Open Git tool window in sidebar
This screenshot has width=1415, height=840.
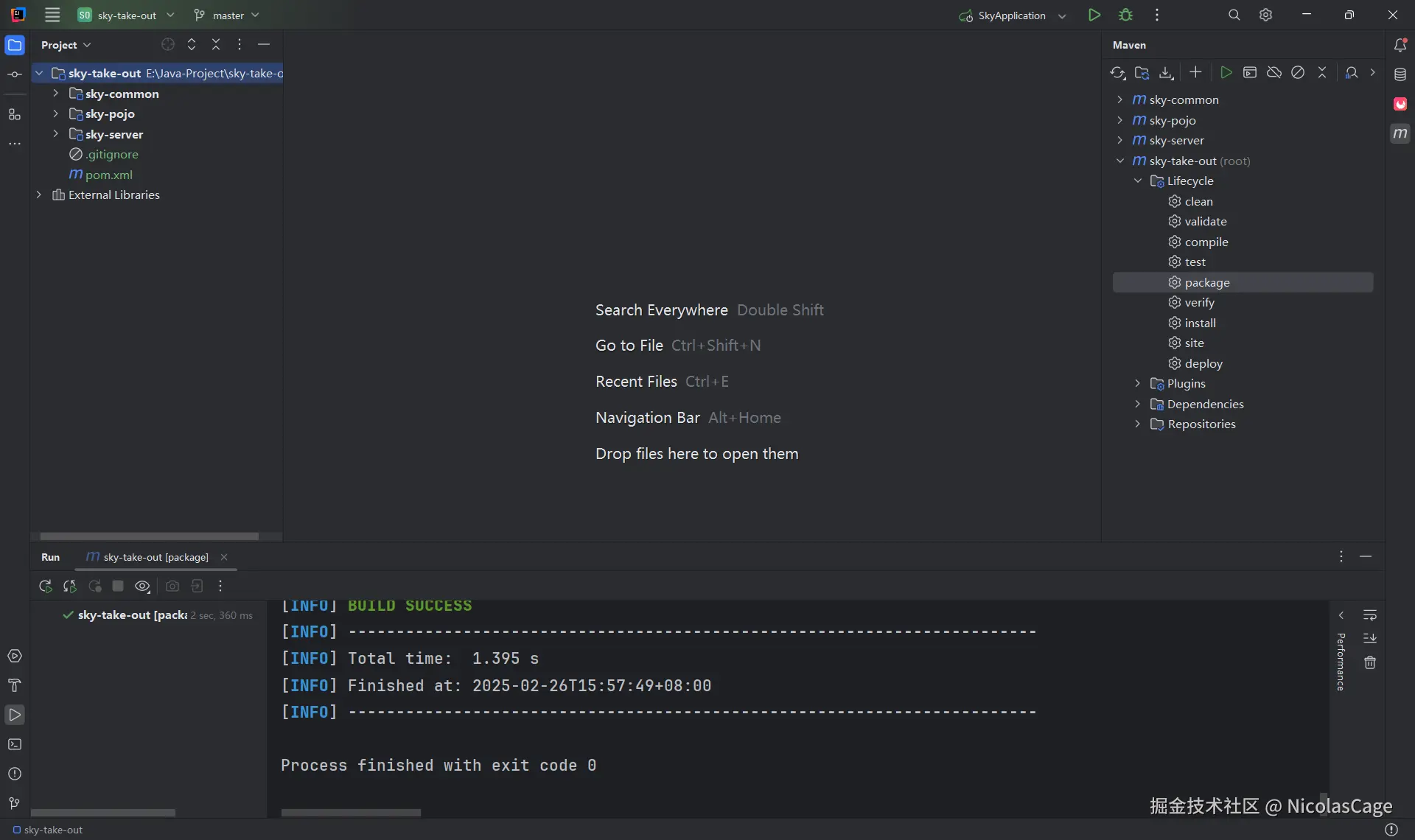[15, 803]
